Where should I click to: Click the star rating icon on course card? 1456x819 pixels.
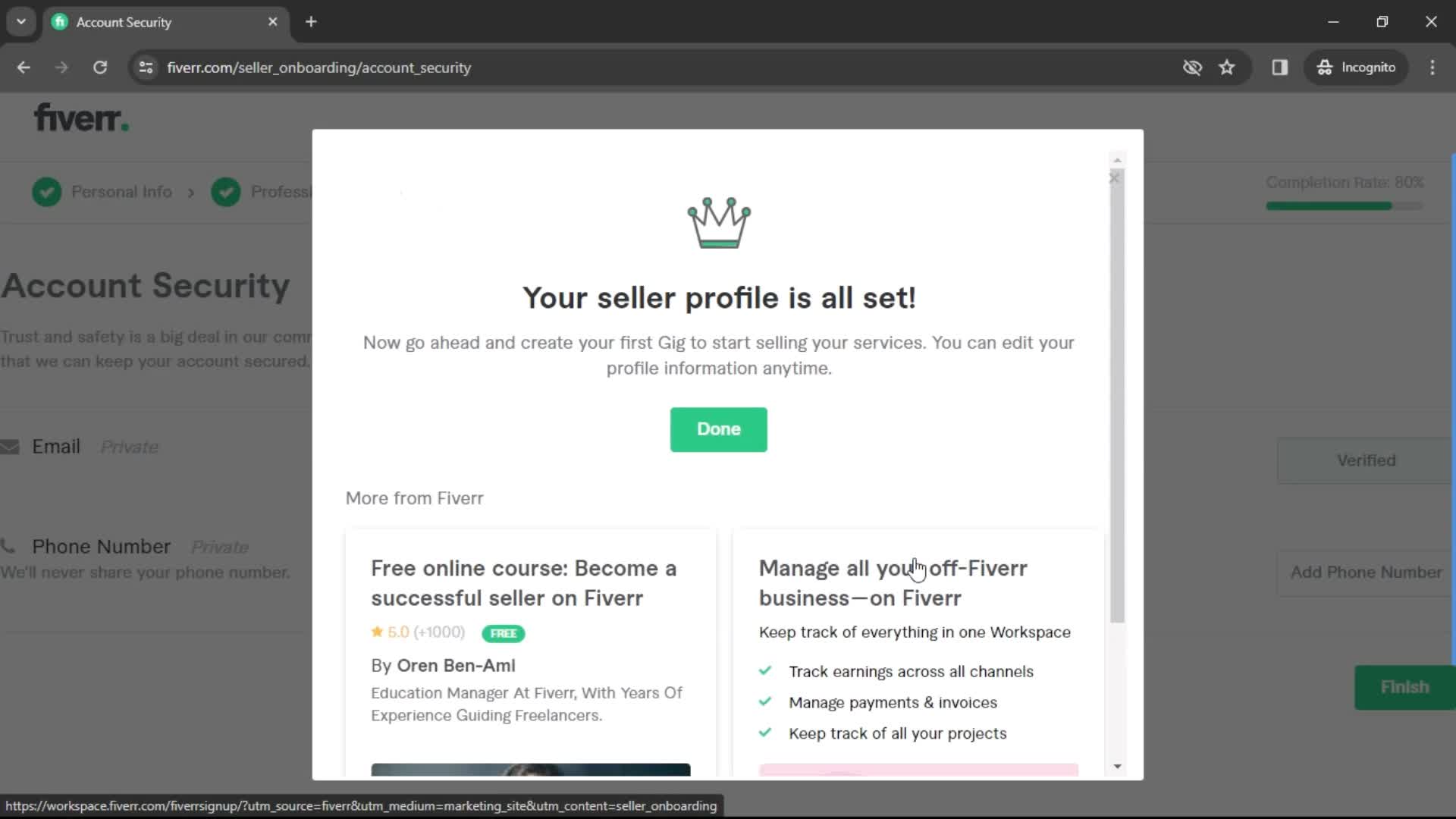pyautogui.click(x=378, y=630)
